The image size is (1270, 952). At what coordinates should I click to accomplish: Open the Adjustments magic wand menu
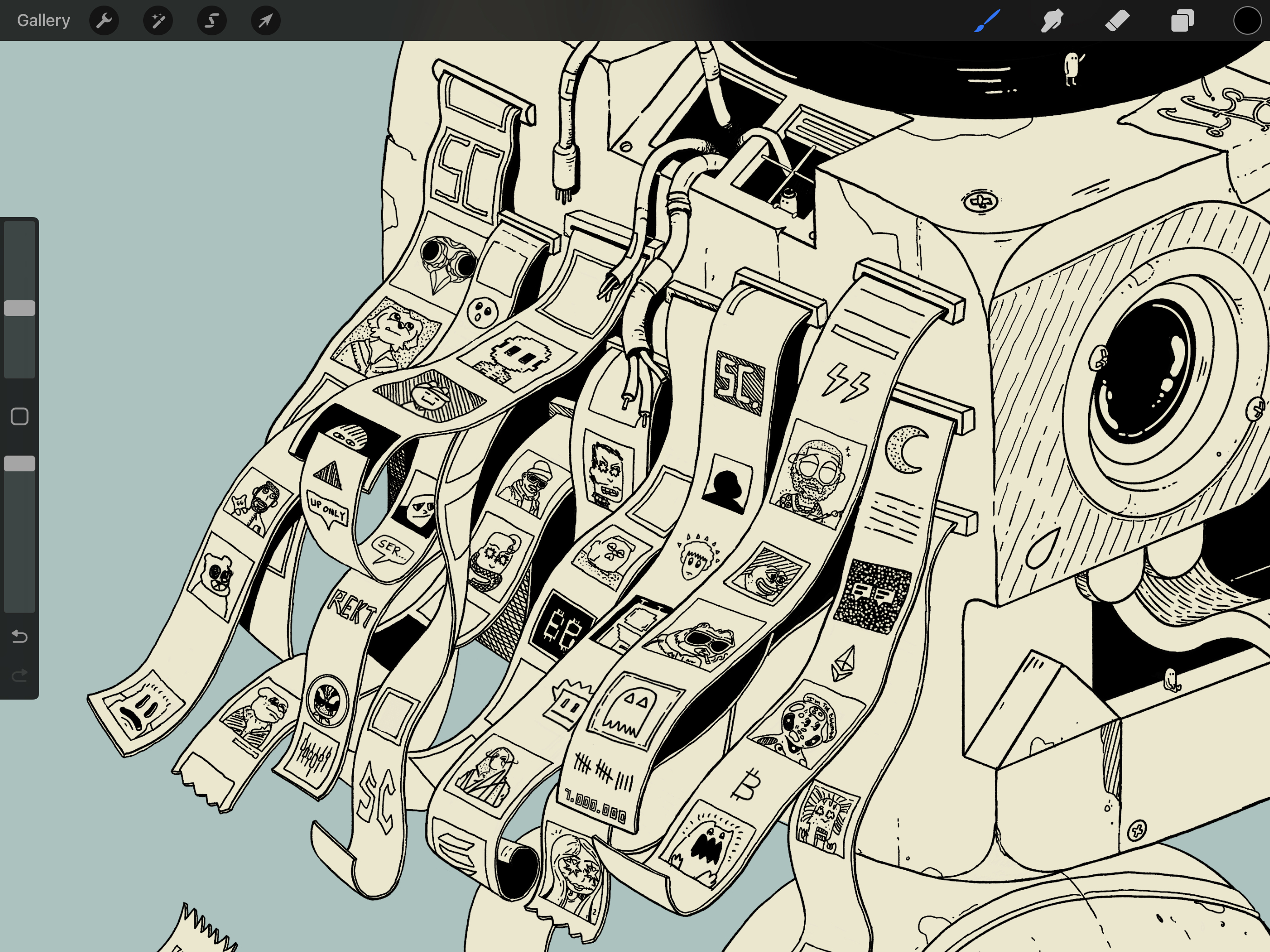click(x=158, y=20)
